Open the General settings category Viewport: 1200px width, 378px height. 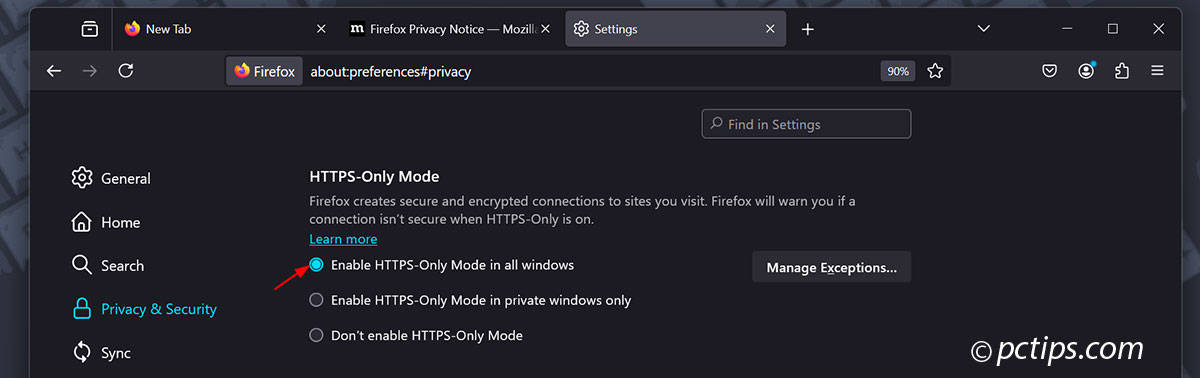111,178
